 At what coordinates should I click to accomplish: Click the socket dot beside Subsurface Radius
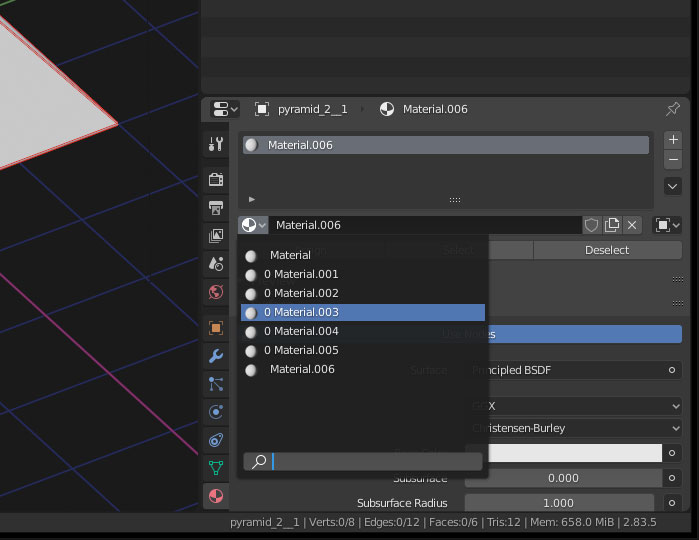click(672, 503)
